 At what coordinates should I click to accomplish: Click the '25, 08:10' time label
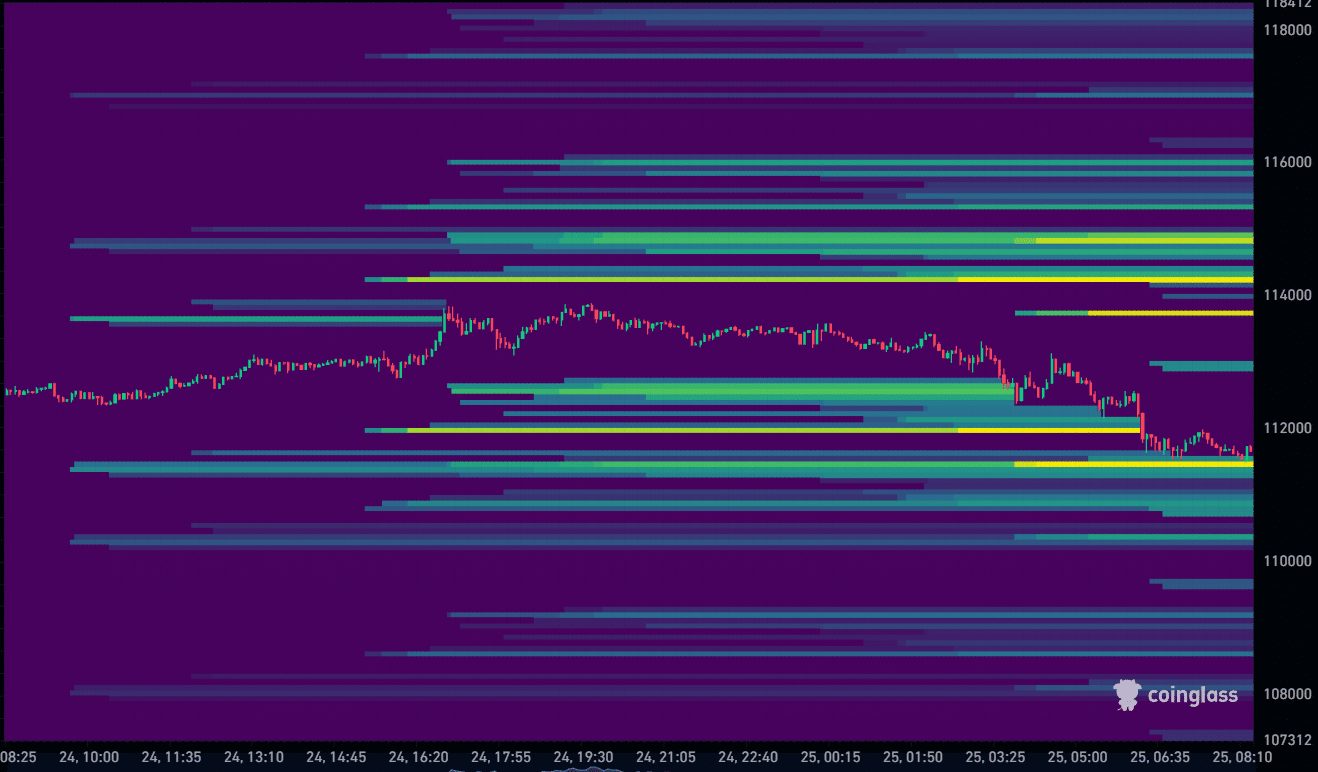pos(1243,757)
